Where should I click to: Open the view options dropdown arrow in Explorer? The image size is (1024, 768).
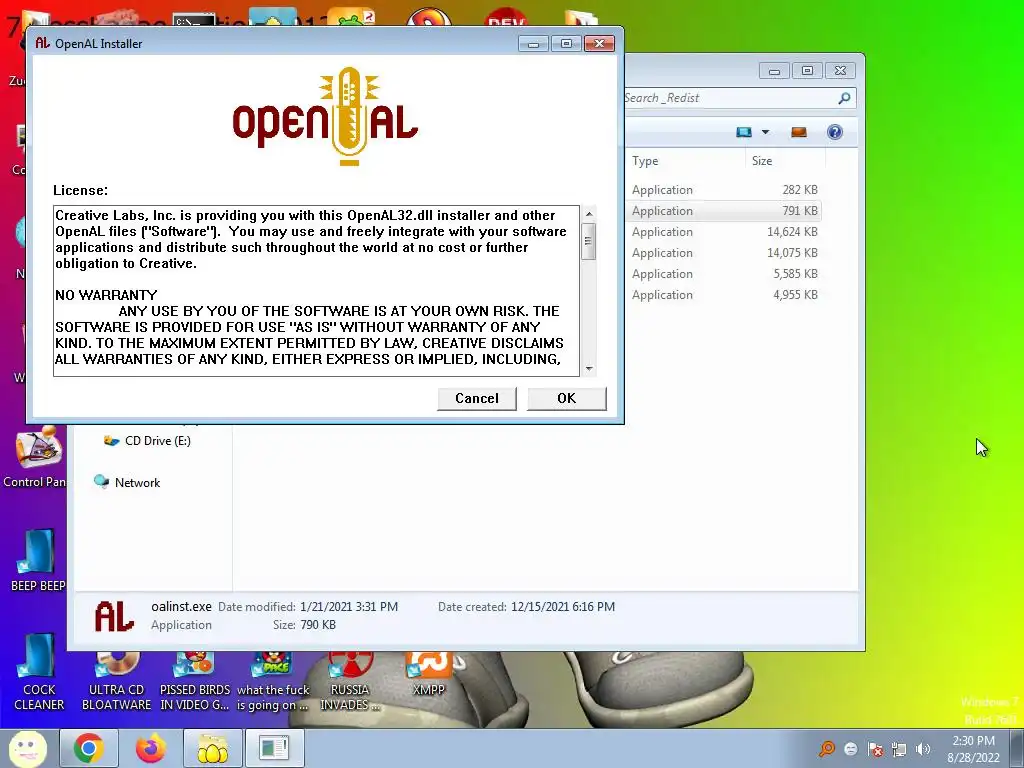click(x=765, y=132)
